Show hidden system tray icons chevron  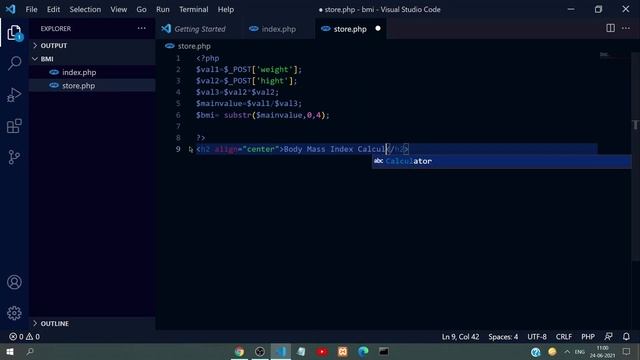(567, 351)
